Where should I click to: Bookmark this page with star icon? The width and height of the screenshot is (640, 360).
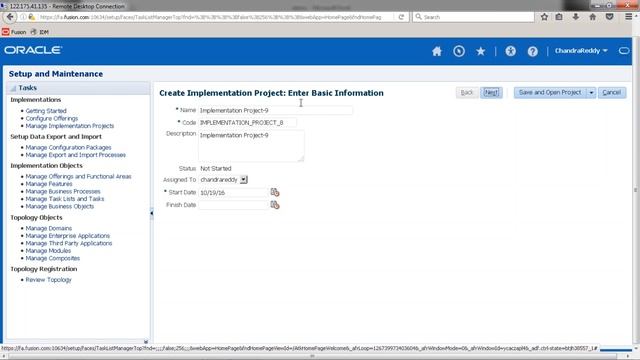544,17
